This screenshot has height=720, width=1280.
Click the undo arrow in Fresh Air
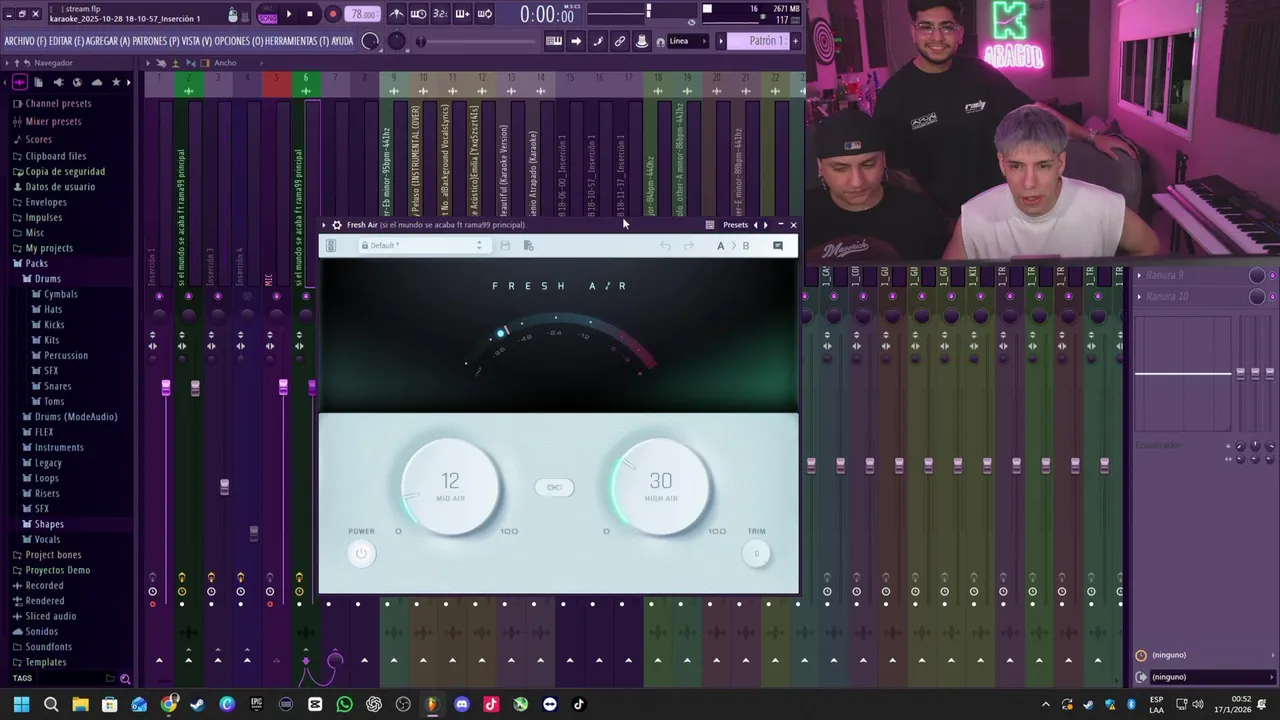coord(665,246)
